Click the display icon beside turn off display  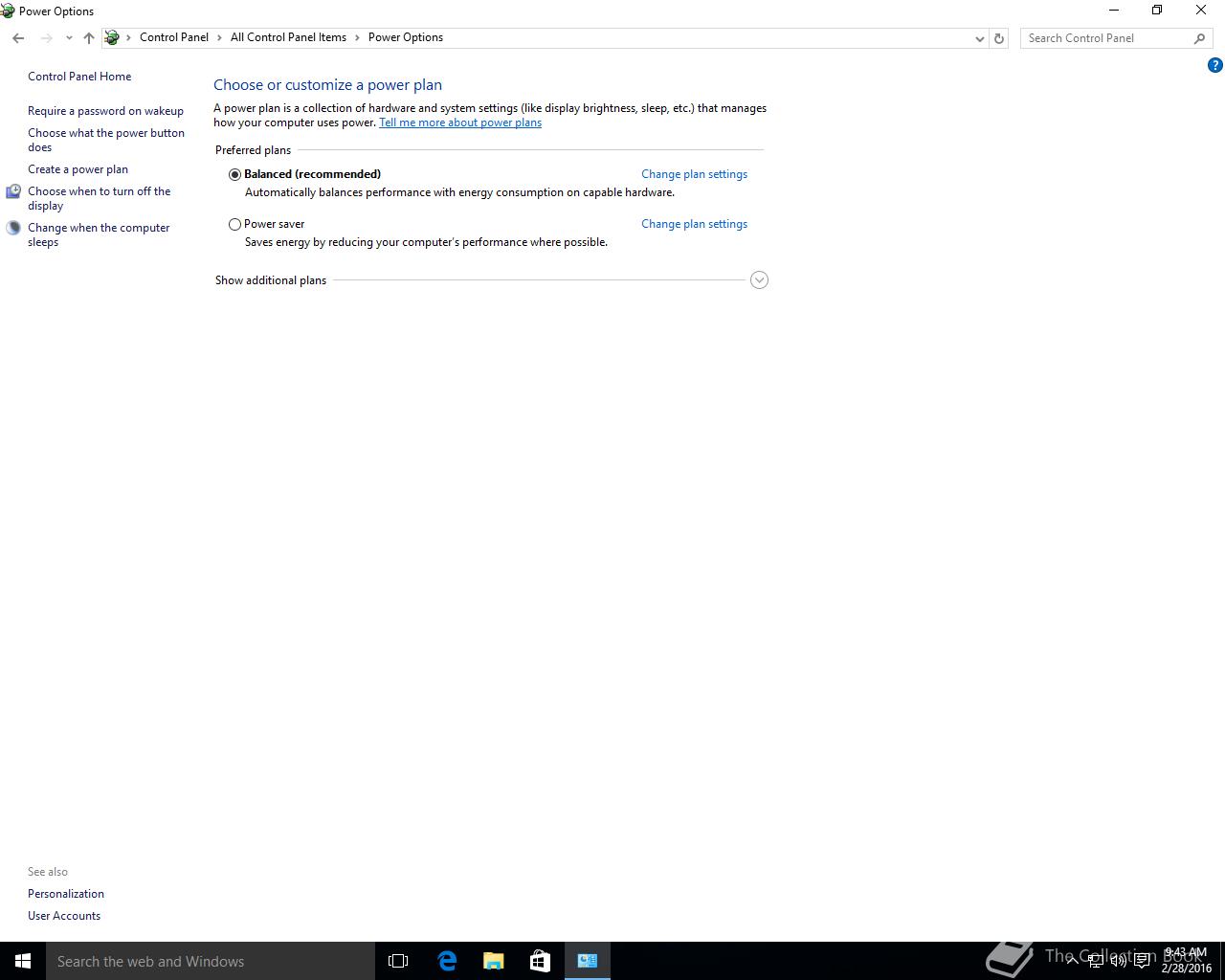click(x=13, y=192)
